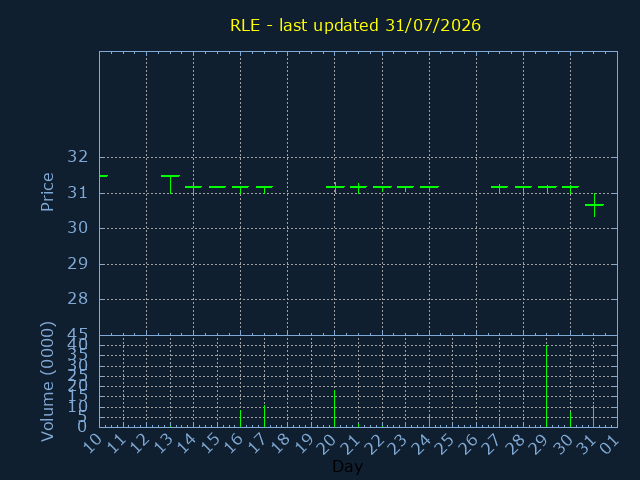Click the day 15 flat price marker
The height and width of the screenshot is (480, 640).
point(217,187)
